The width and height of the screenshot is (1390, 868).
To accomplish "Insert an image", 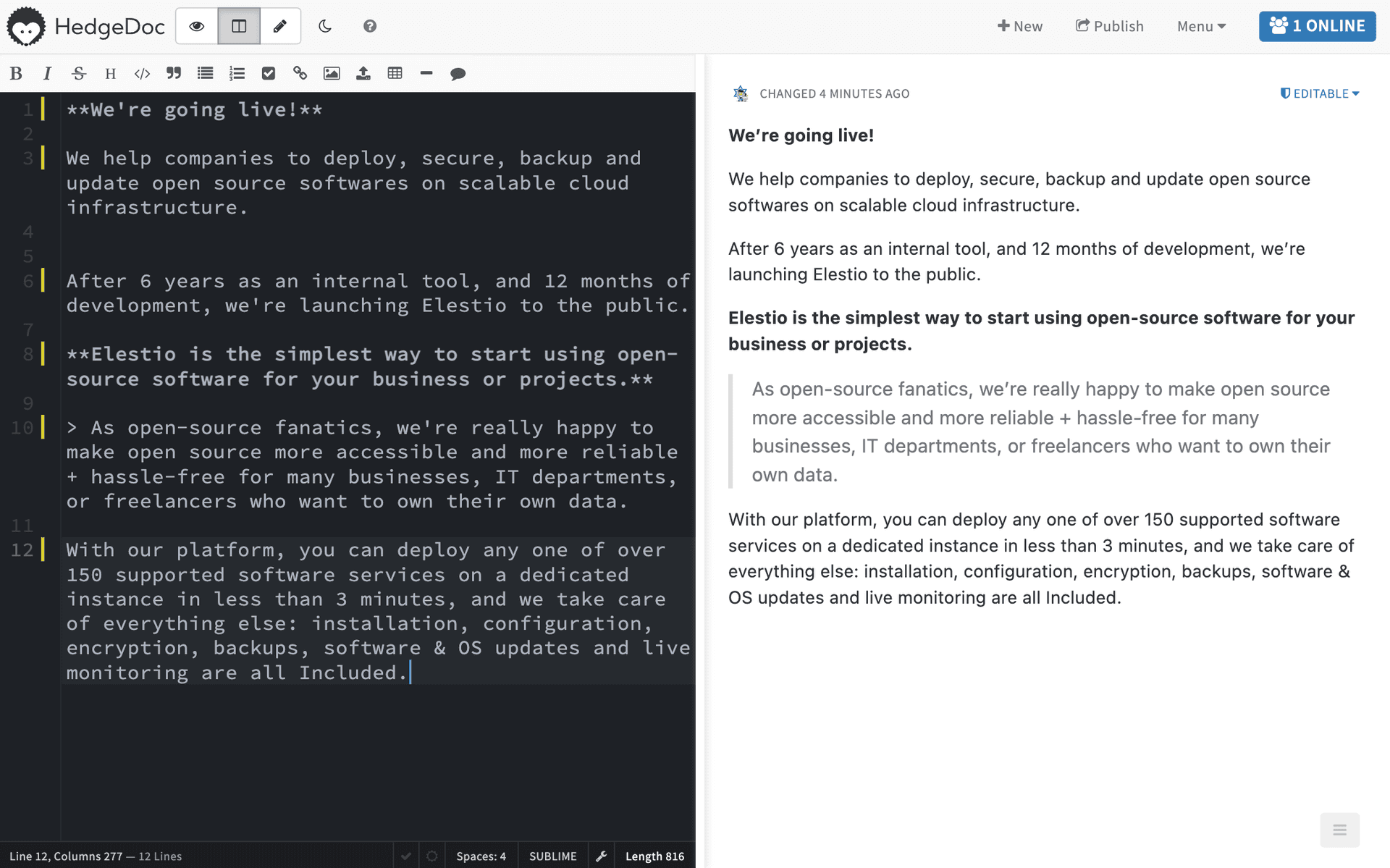I will 332,73.
